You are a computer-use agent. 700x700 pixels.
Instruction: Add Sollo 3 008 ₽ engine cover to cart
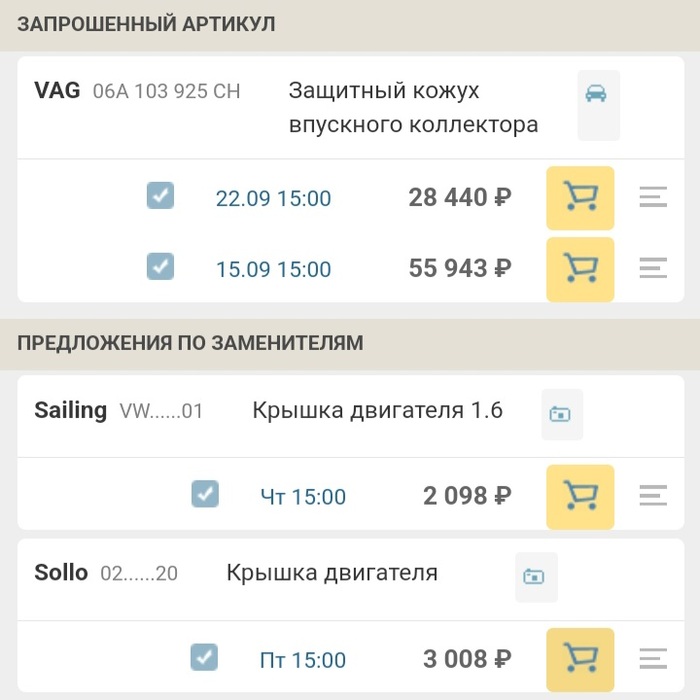click(x=580, y=660)
